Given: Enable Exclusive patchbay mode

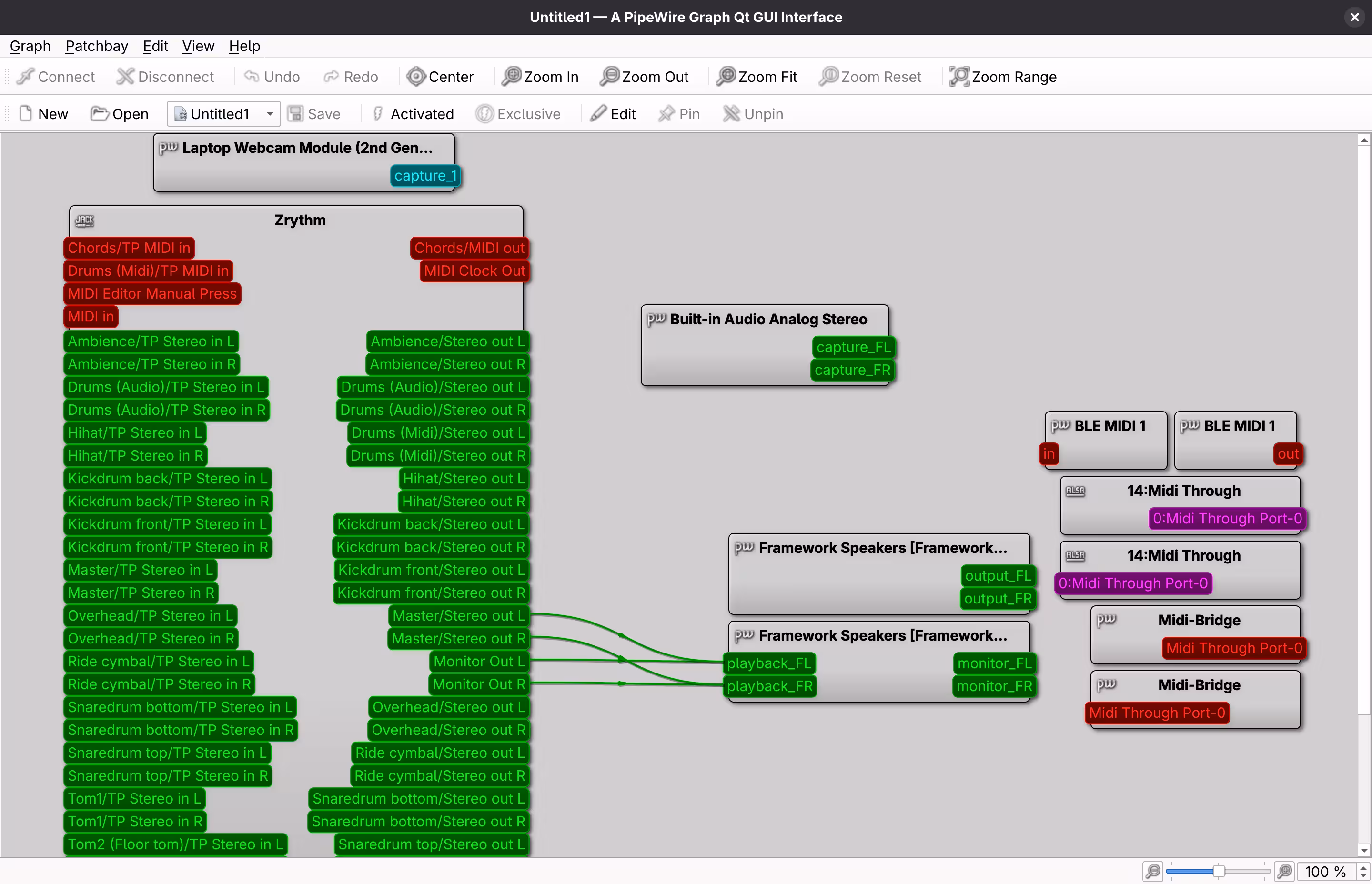Looking at the screenshot, I should [x=518, y=114].
